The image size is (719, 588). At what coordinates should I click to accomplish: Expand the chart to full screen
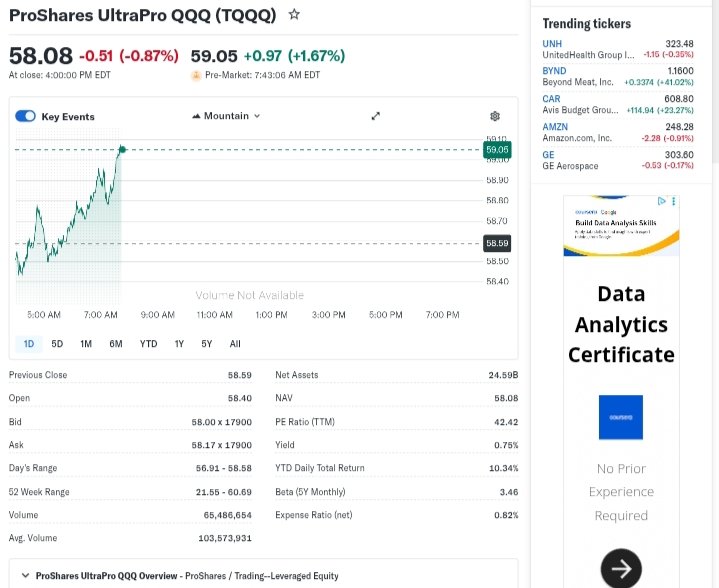click(376, 116)
